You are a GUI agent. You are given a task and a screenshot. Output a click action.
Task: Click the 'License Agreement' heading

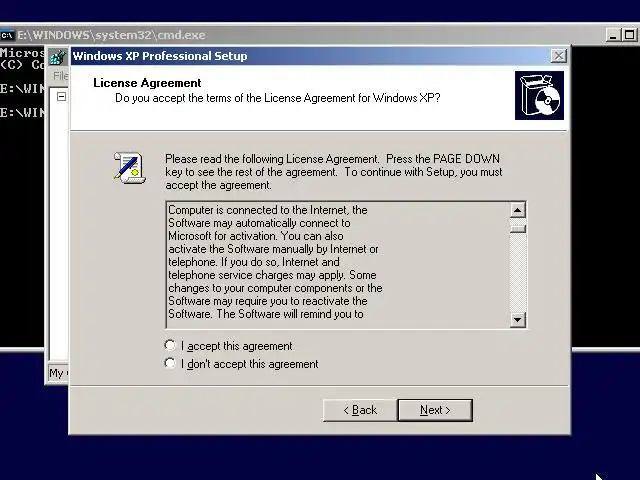click(147, 83)
